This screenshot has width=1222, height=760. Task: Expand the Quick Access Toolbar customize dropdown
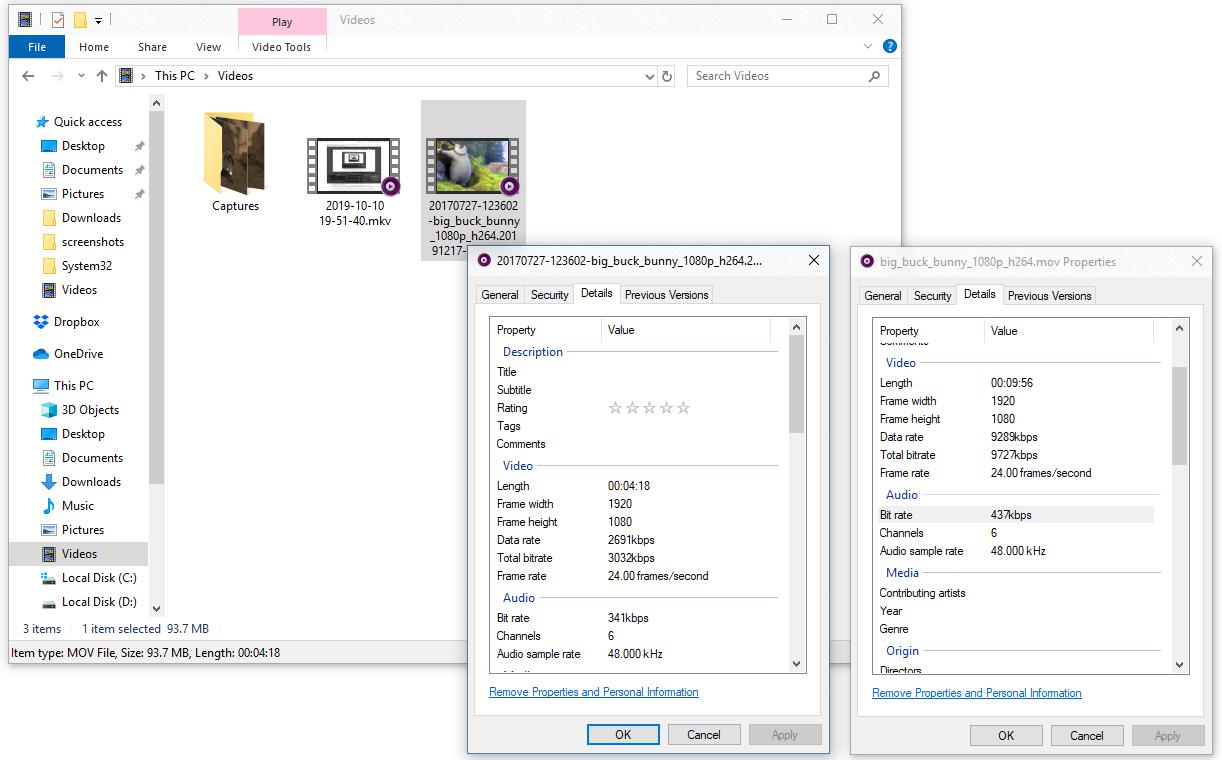[x=98, y=20]
